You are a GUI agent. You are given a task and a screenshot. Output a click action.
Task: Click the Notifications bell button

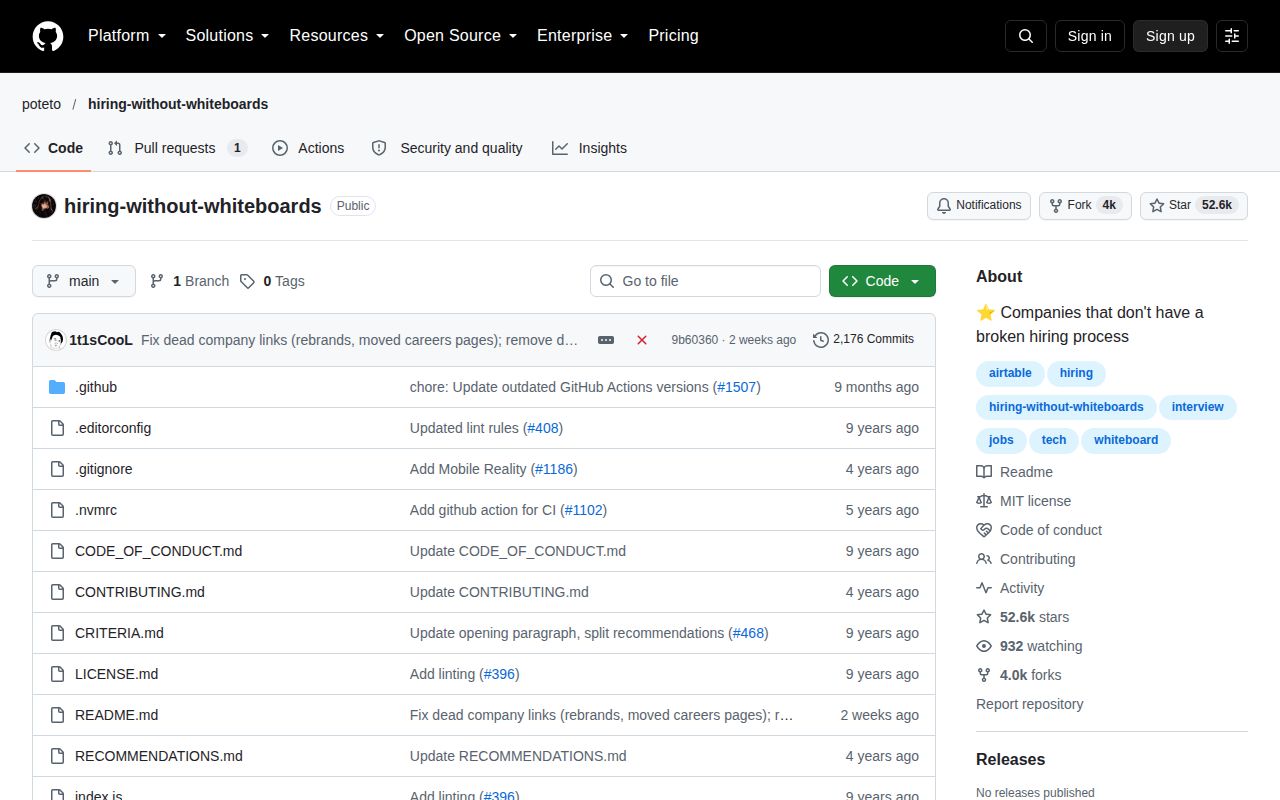(980, 205)
